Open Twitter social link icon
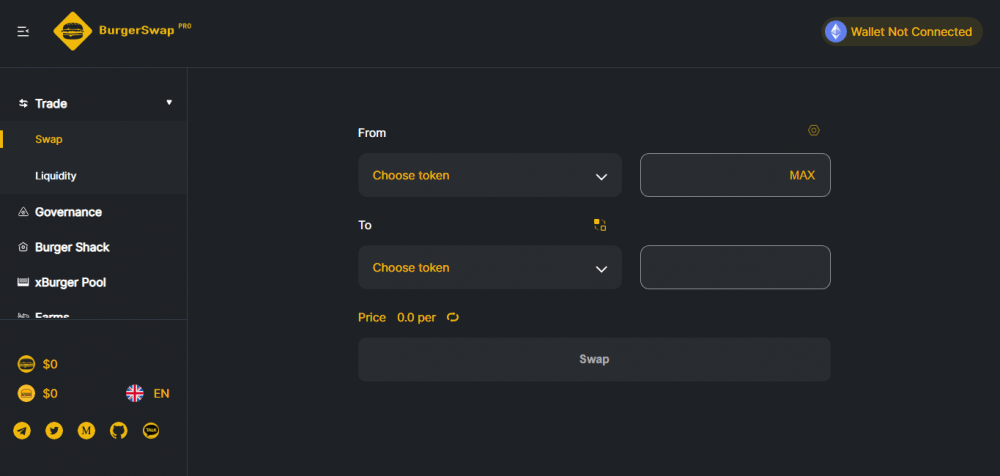 pyautogui.click(x=54, y=431)
